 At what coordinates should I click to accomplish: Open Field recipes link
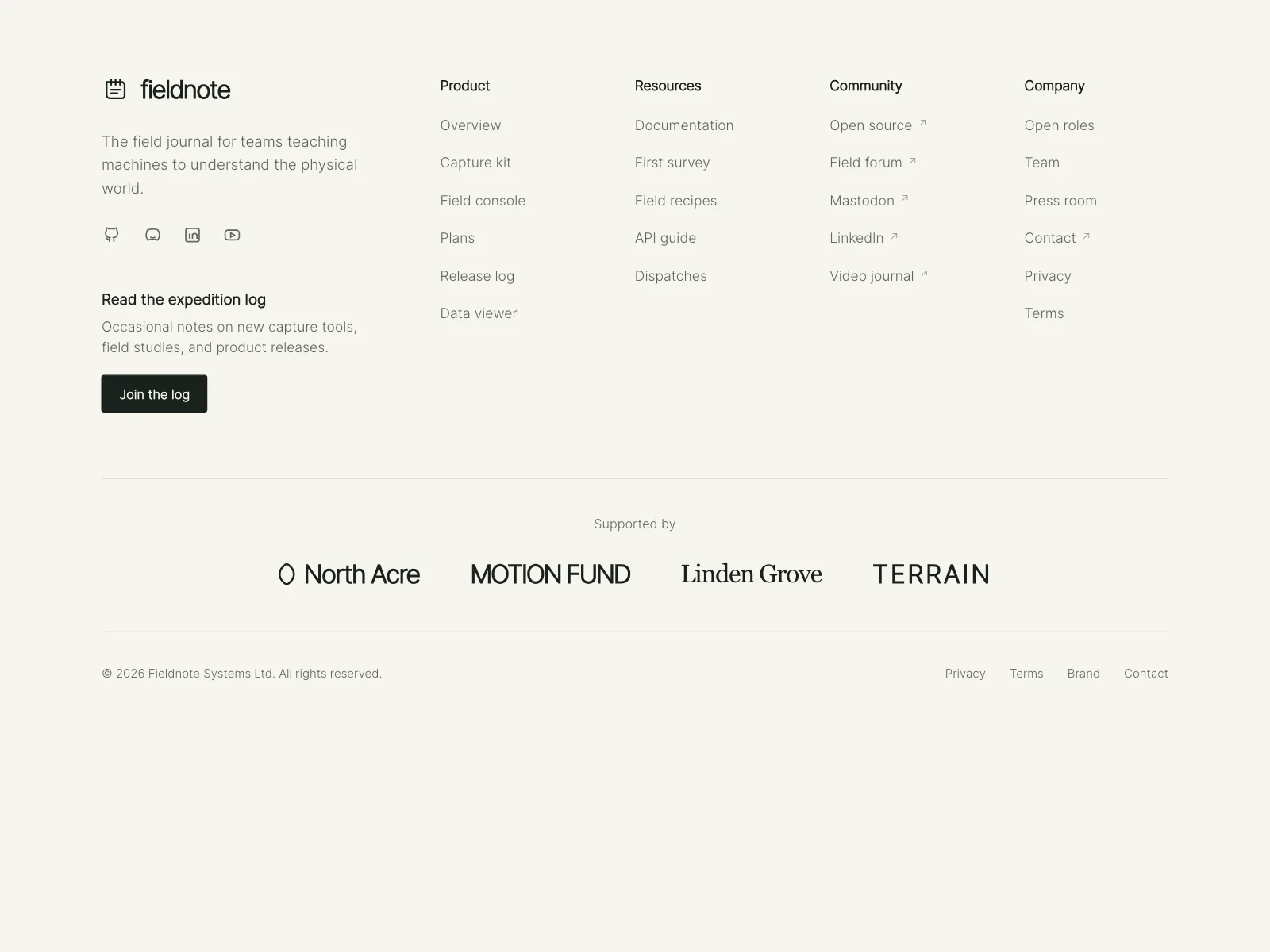pyautogui.click(x=675, y=201)
